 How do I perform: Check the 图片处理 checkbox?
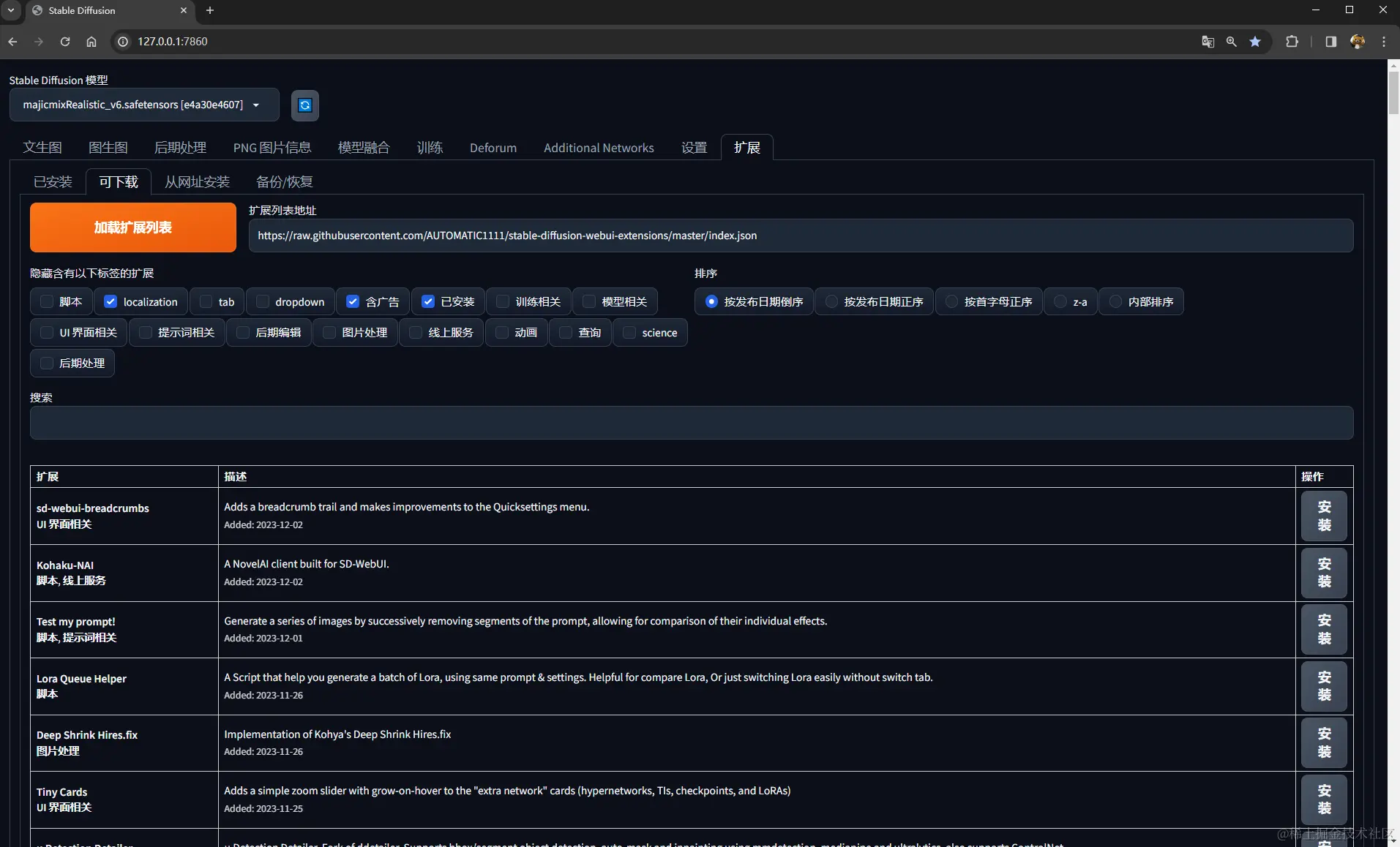tap(329, 332)
